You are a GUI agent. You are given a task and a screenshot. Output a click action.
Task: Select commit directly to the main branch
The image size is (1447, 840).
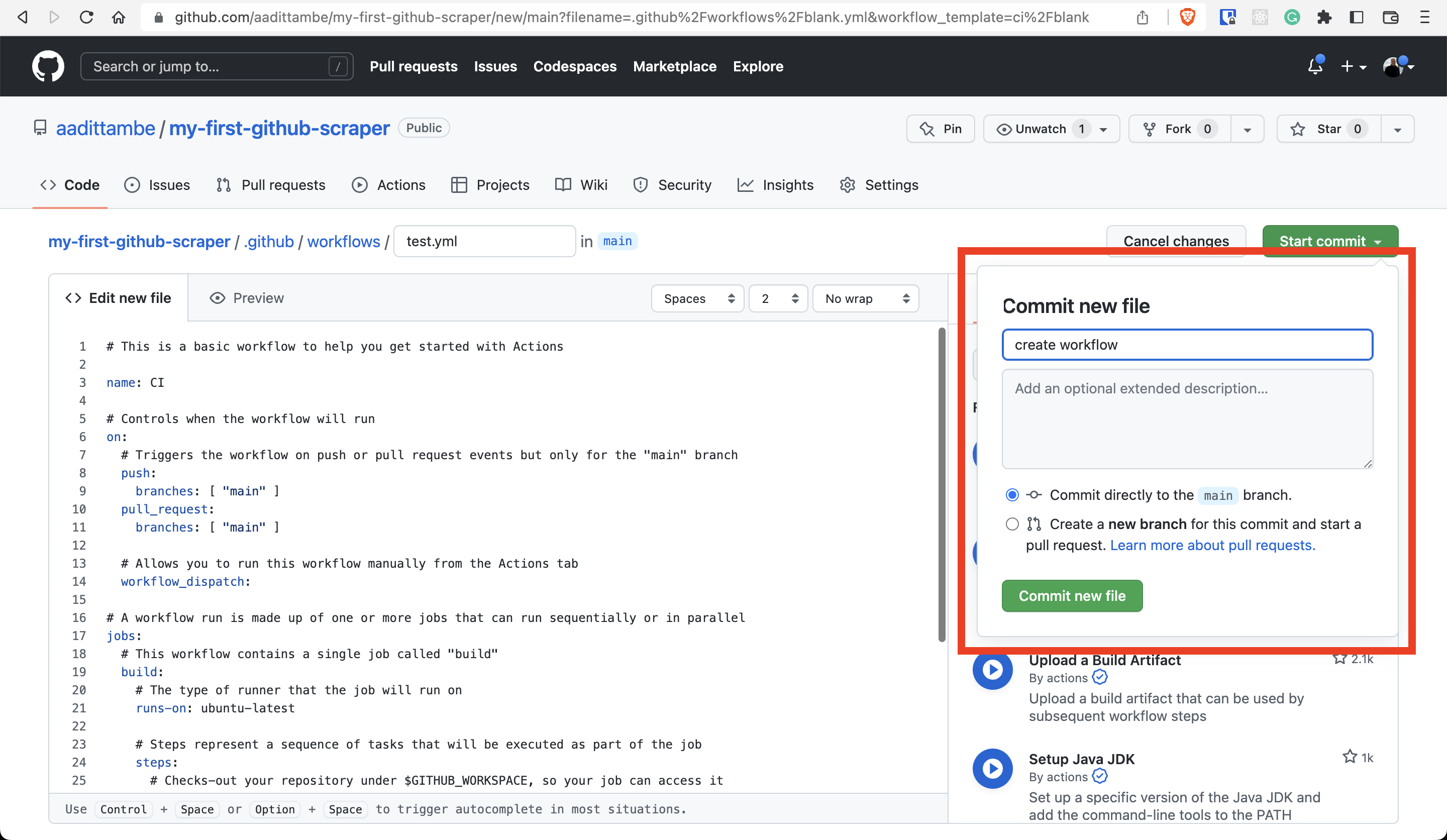(1012, 494)
